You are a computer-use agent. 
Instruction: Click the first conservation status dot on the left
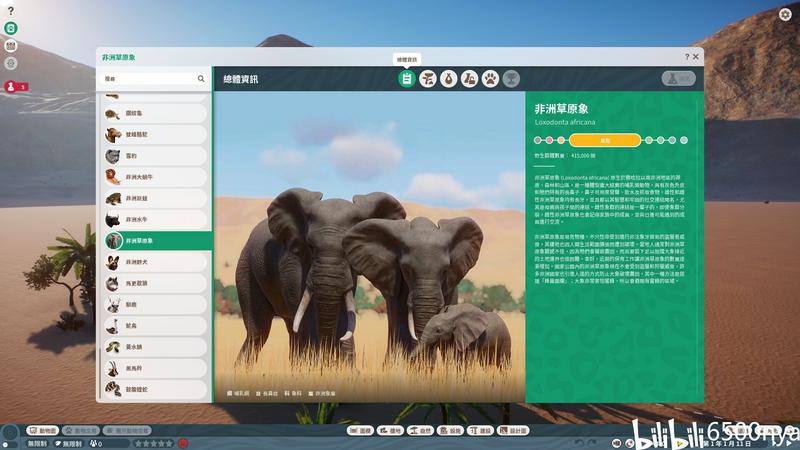pos(537,140)
